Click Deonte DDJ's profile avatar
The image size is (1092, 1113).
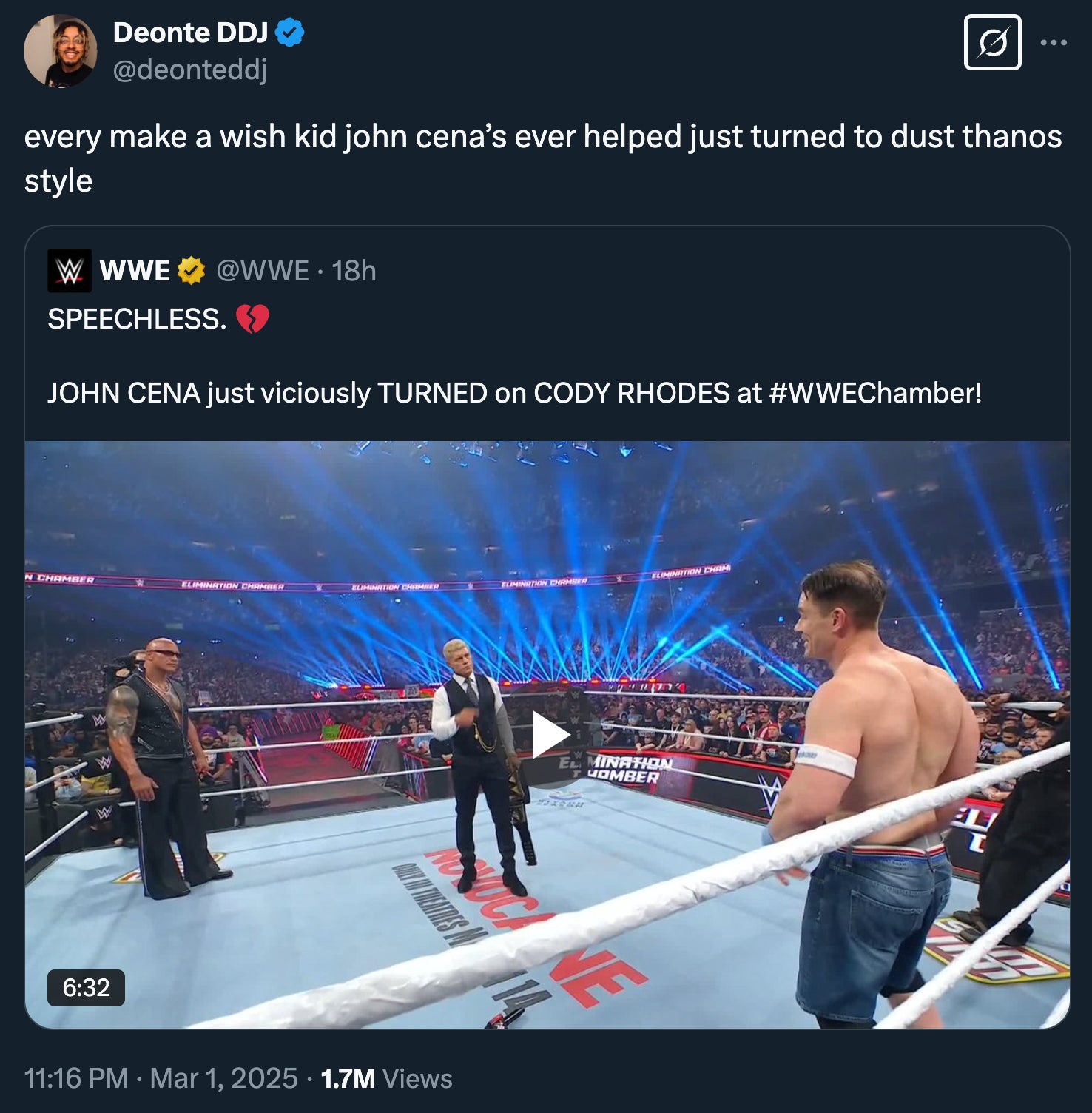pyautogui.click(x=60, y=51)
